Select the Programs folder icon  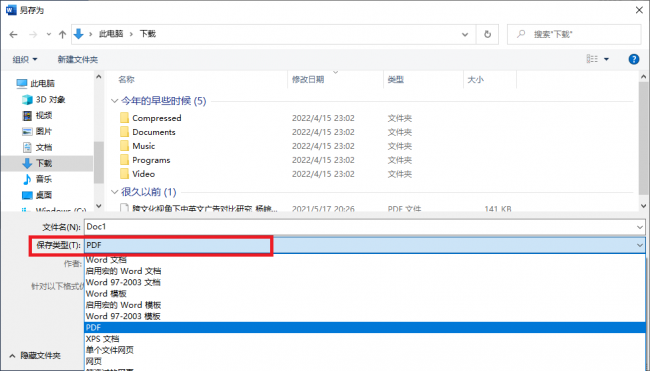(x=124, y=160)
